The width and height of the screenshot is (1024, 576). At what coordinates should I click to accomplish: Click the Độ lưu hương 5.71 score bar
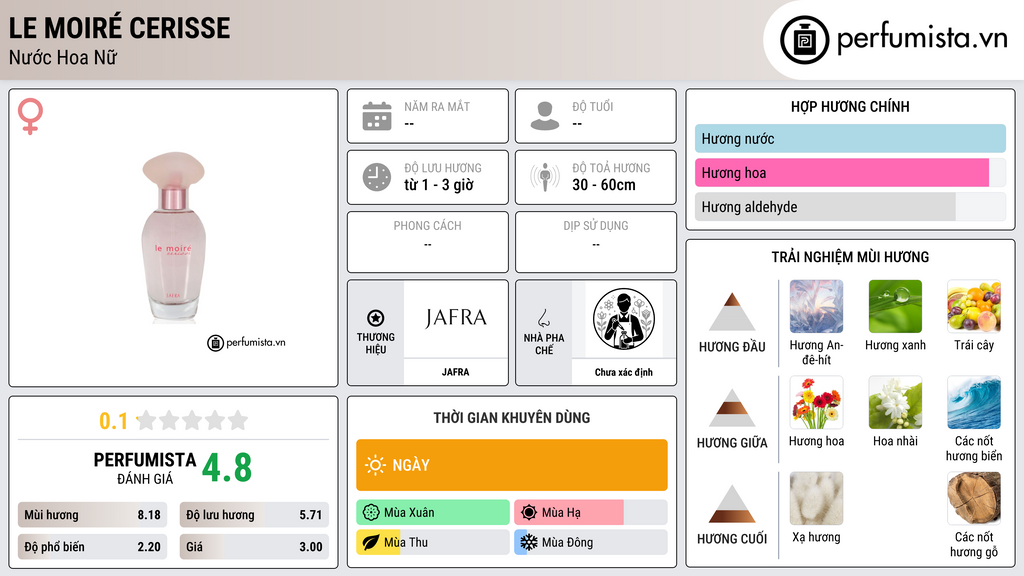click(x=254, y=515)
